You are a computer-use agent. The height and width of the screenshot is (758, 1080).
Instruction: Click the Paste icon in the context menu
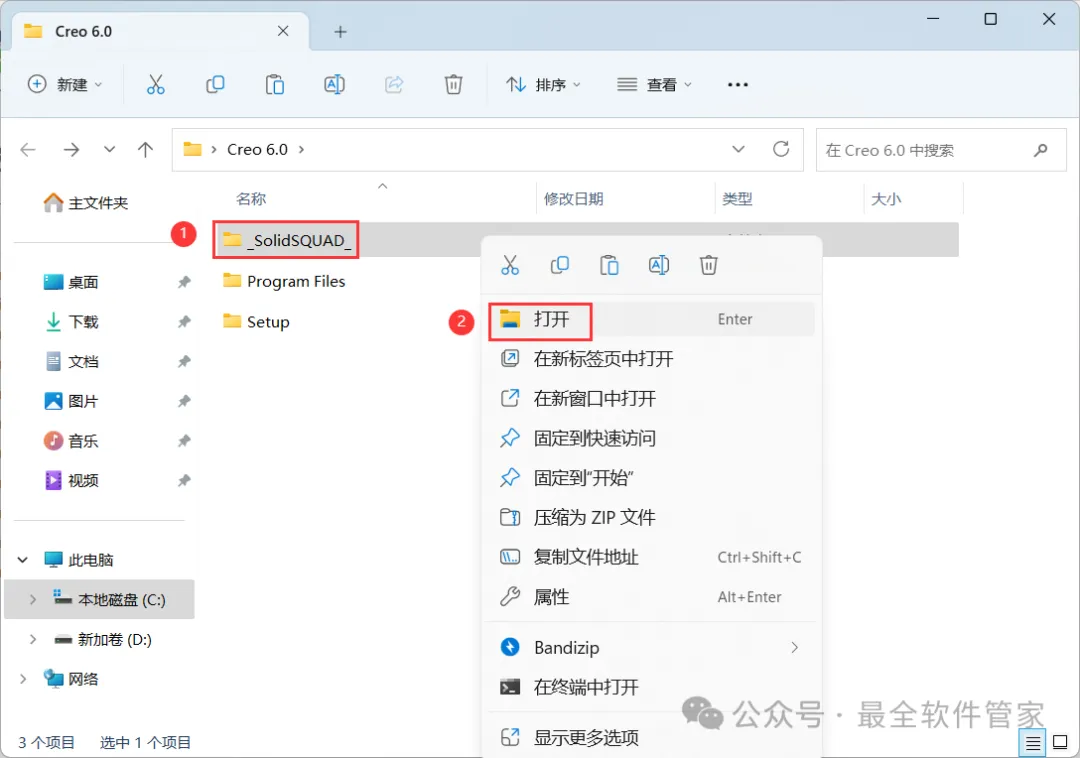coord(609,265)
